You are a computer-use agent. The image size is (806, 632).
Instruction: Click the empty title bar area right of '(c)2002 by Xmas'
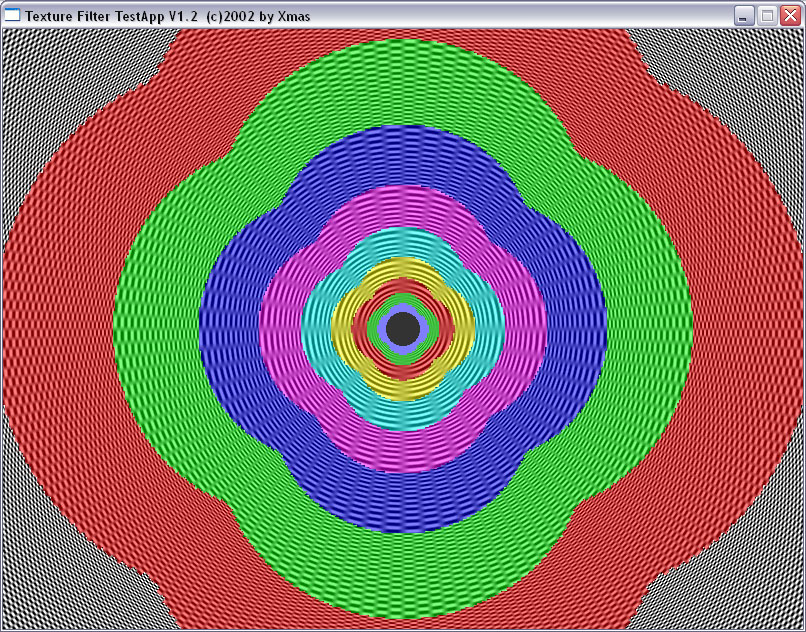(520, 16)
